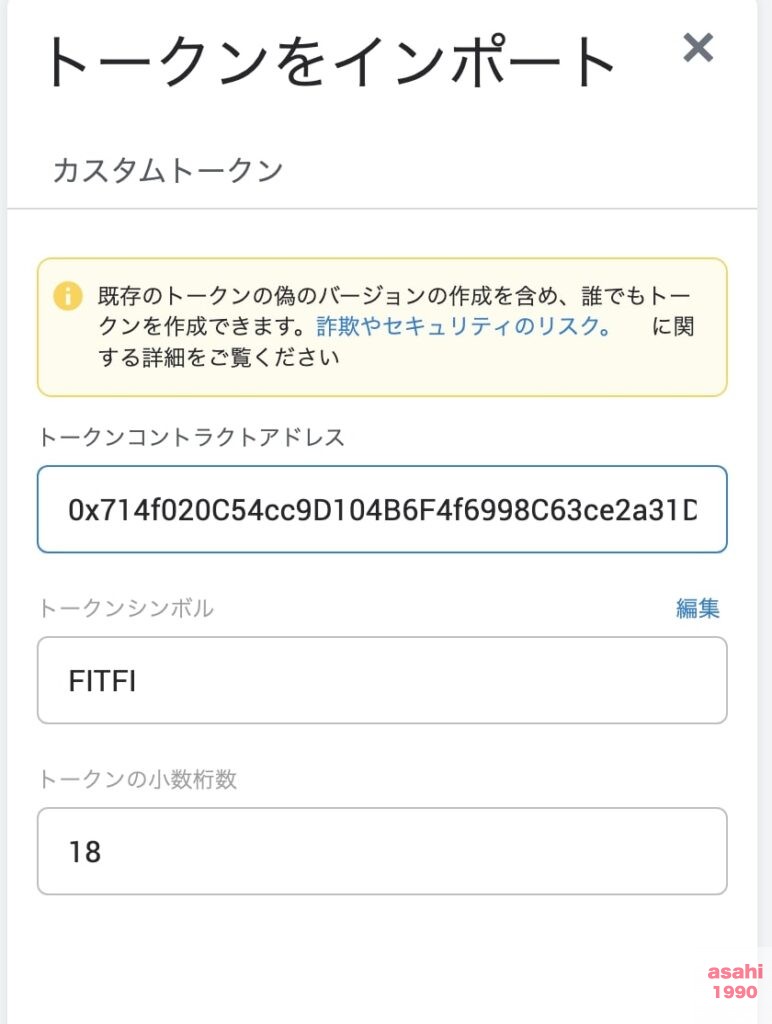Click the number 18 in the decimals field
Viewport: 772px width, 1024px height.
pos(85,852)
